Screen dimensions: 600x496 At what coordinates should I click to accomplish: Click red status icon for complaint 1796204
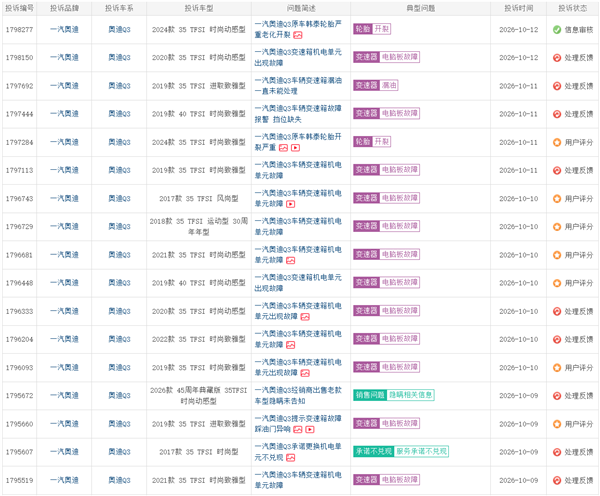click(x=557, y=339)
